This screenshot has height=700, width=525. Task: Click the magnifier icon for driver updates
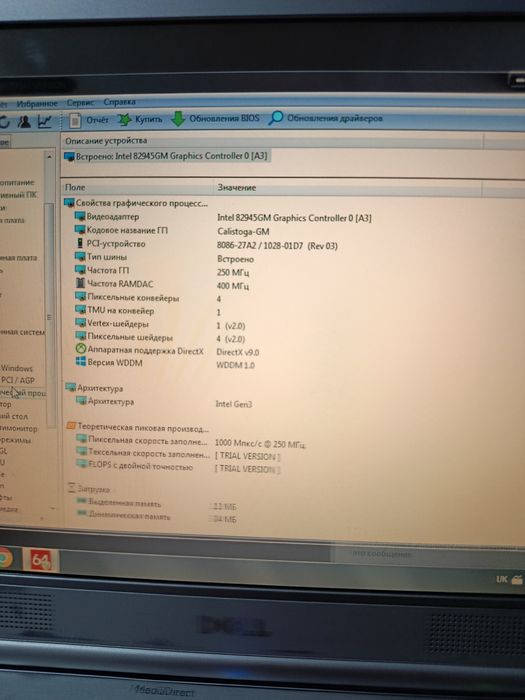(x=275, y=118)
